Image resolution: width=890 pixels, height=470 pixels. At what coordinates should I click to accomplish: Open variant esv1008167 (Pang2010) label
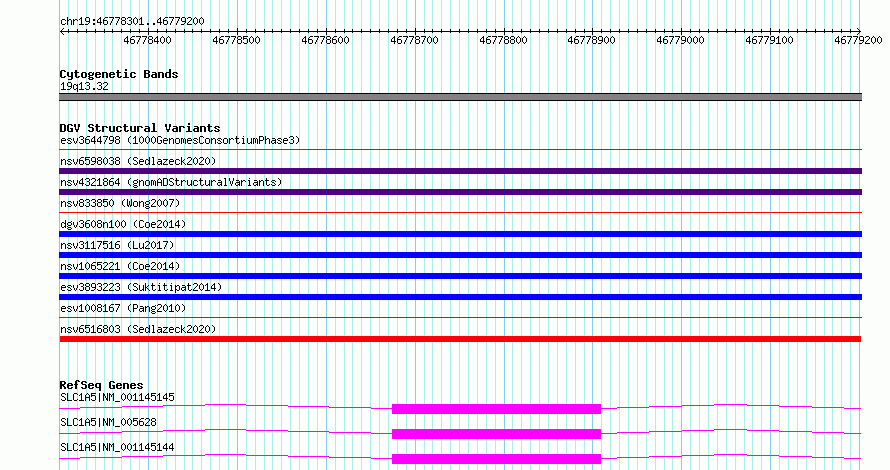pos(123,308)
